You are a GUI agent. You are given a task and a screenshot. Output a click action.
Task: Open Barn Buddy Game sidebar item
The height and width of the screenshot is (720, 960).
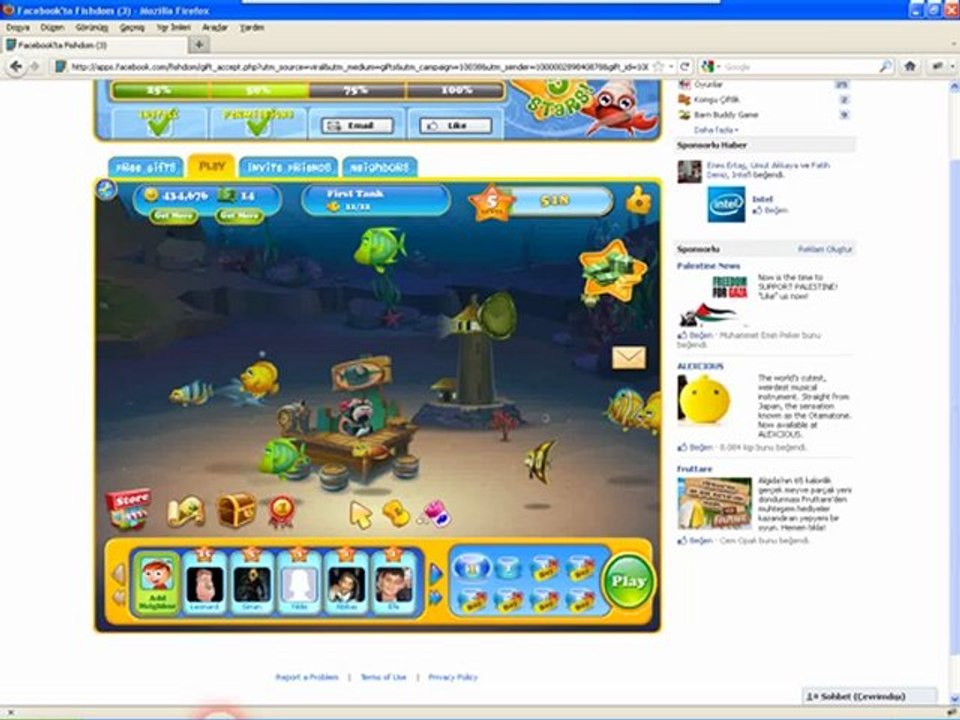[726, 114]
